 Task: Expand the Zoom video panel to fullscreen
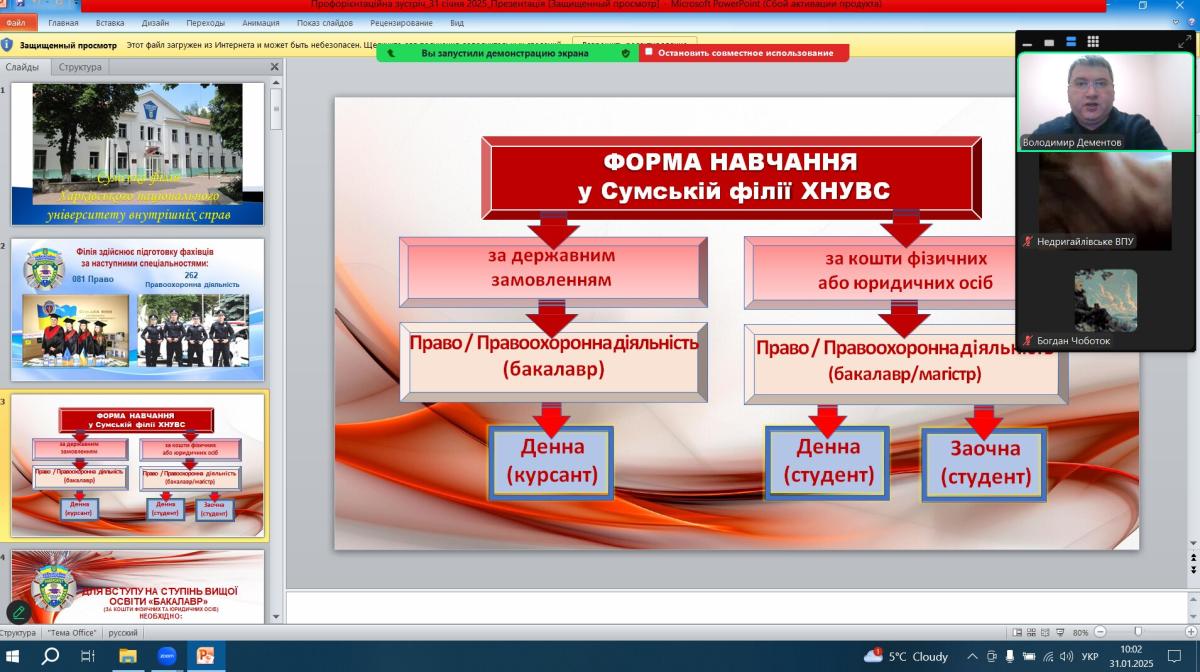click(1185, 42)
